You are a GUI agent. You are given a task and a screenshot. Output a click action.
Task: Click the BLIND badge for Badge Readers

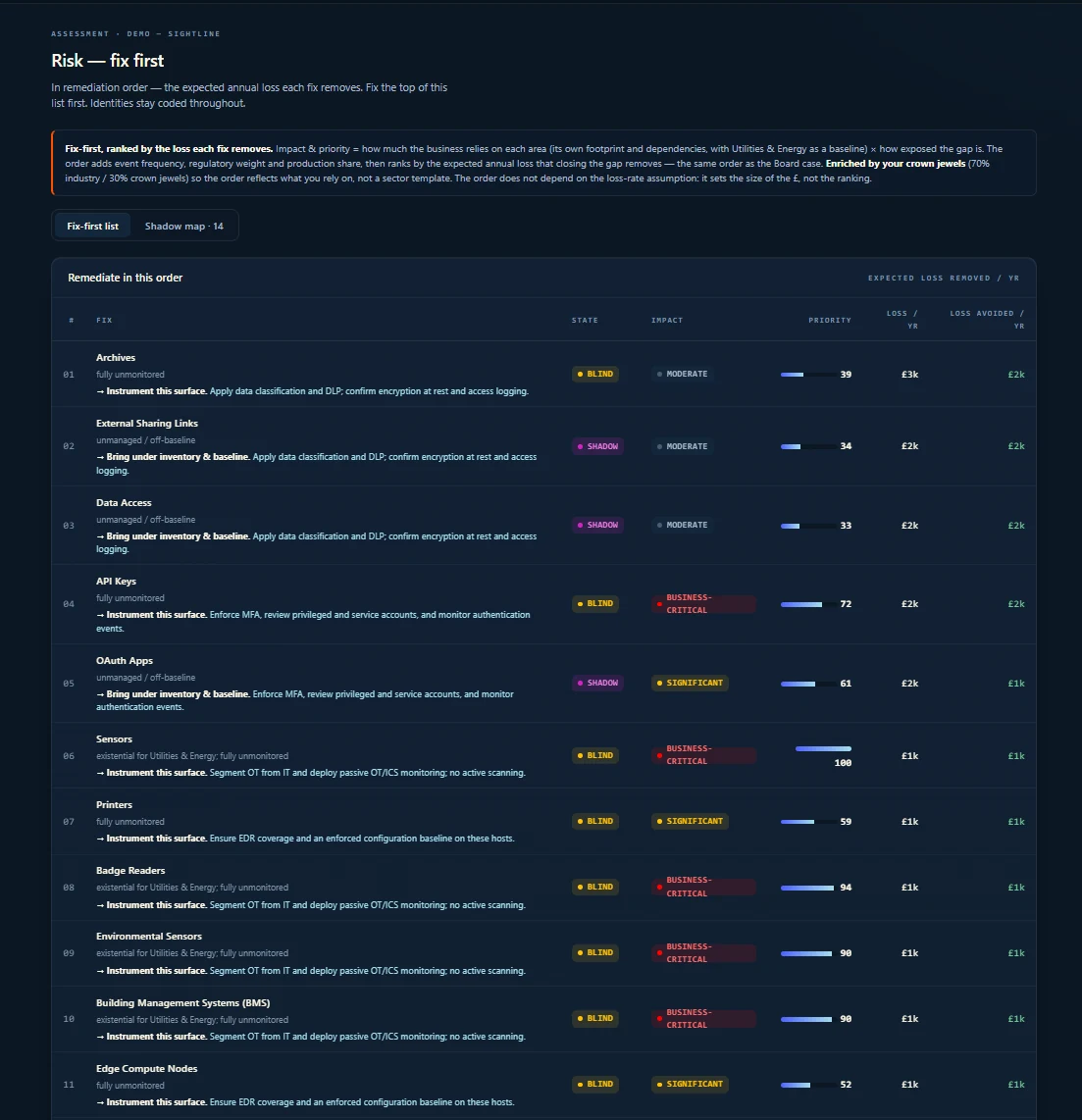595,888
